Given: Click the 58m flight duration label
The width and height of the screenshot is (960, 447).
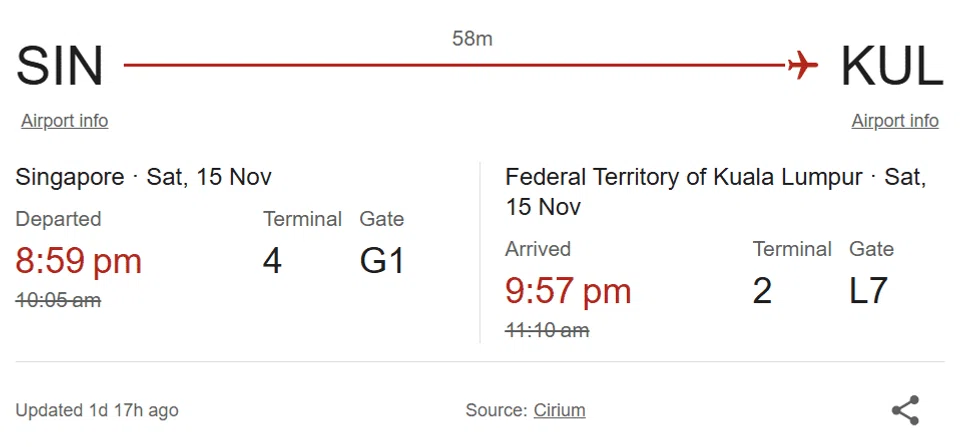Looking at the screenshot, I should coord(472,39).
